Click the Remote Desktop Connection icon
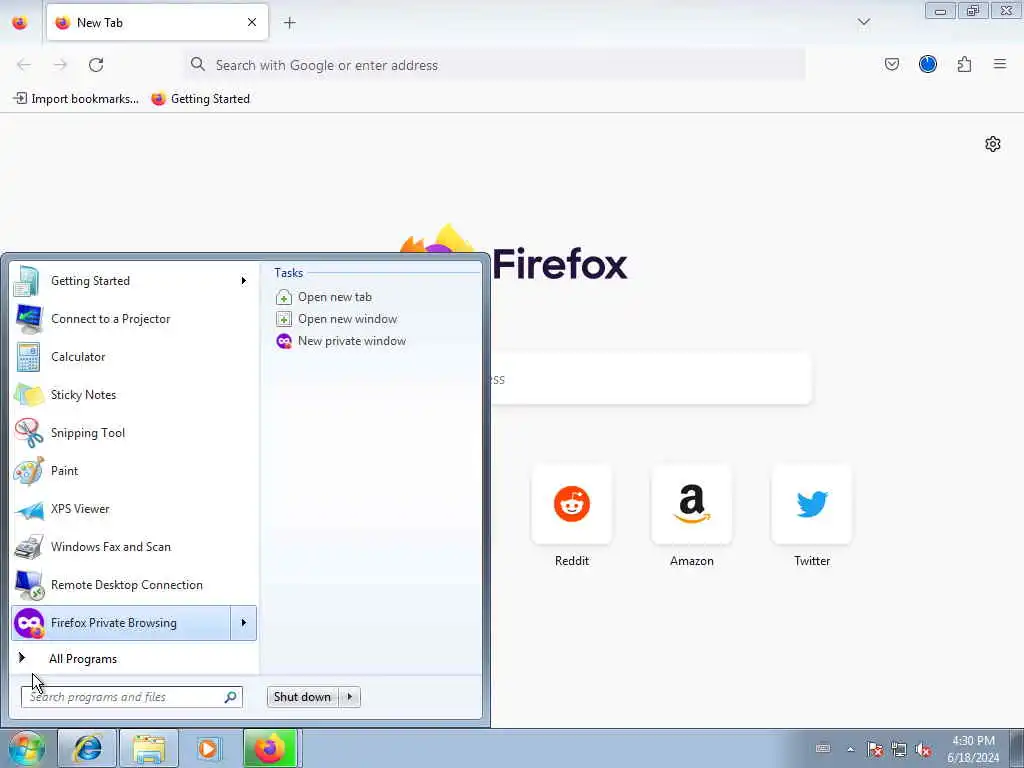This screenshot has width=1024, height=768. click(29, 585)
